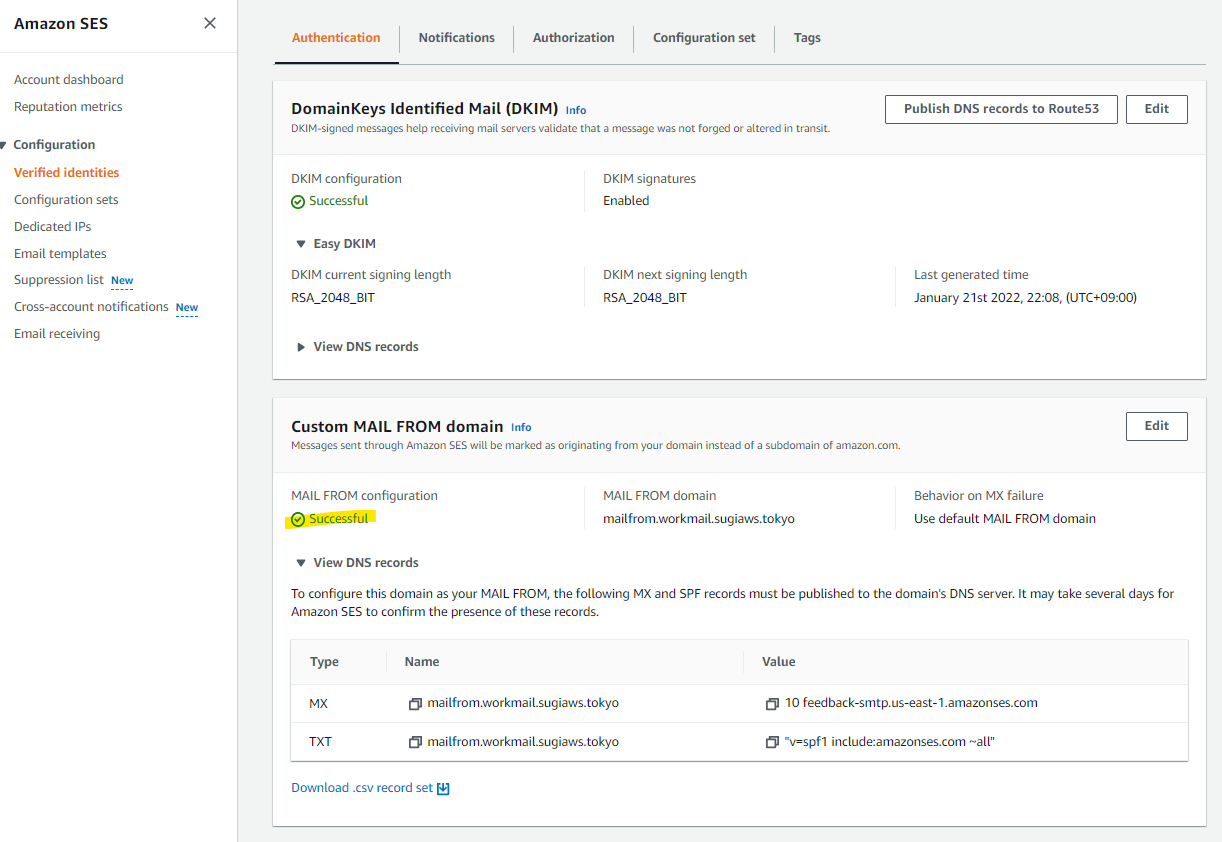Collapse the Configuration section arrow in sidebar
Image resolution: width=1222 pixels, height=842 pixels.
click(x=4, y=145)
